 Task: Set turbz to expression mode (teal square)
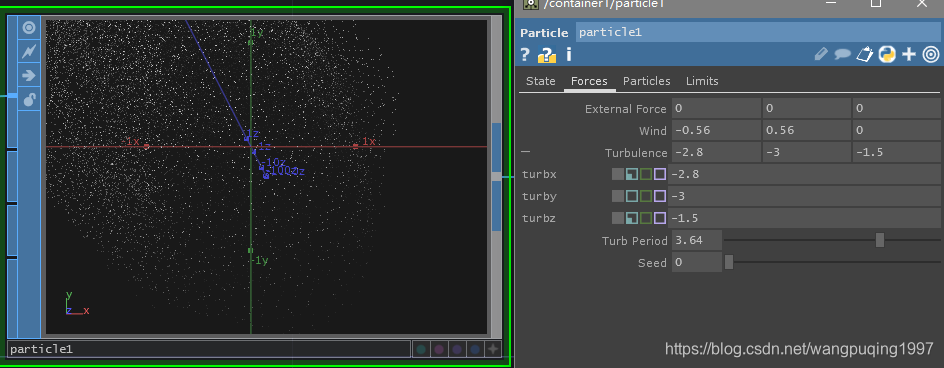[x=632, y=218]
